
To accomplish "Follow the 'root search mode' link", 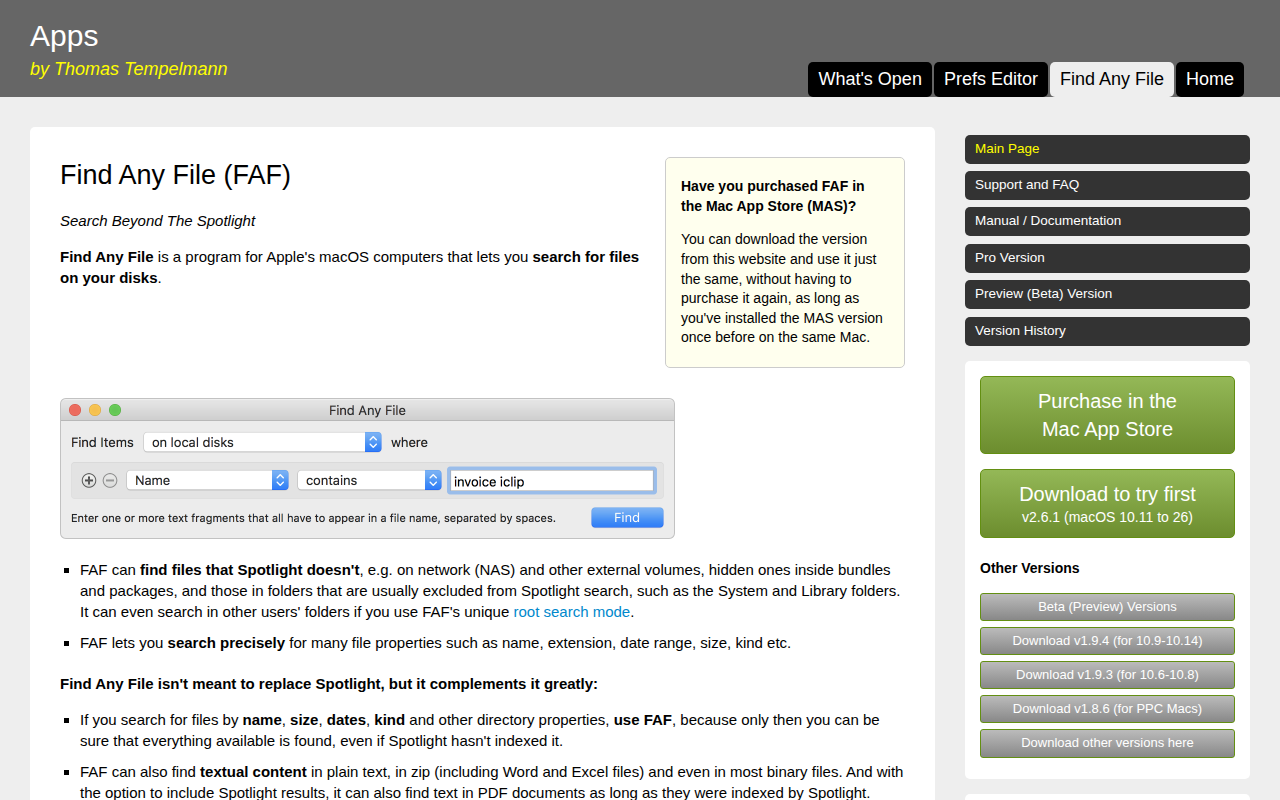I will 572,612.
